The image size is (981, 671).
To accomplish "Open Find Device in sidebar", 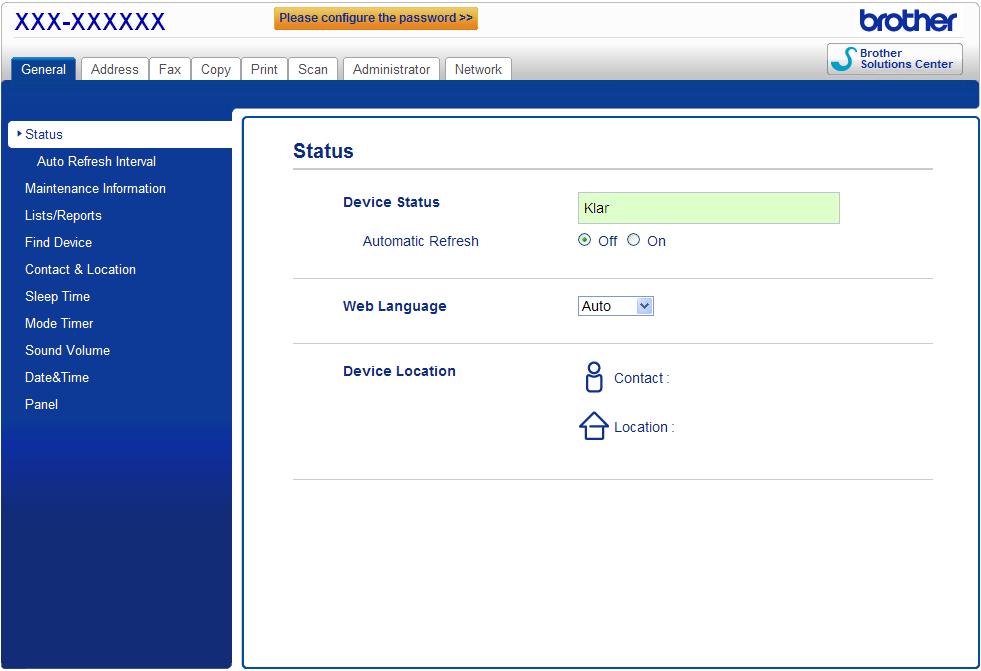I will point(58,242).
